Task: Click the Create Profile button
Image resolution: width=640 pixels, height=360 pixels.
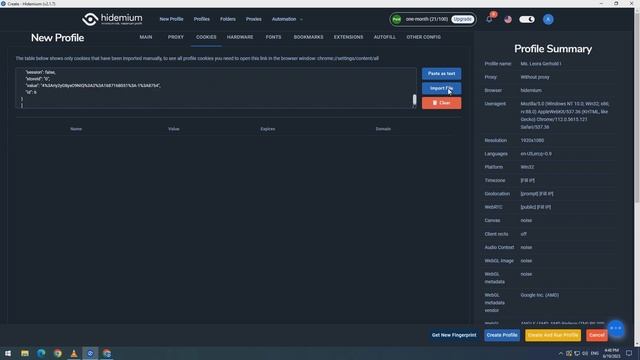Action: point(502,335)
